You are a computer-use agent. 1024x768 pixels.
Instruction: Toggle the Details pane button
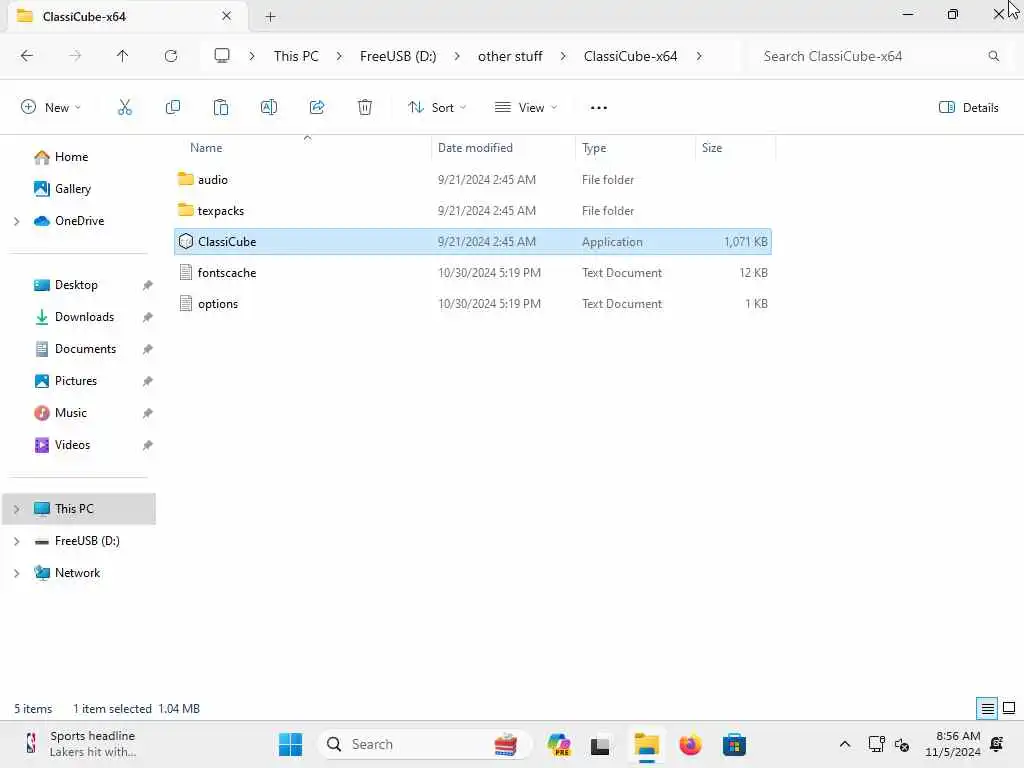pos(968,108)
